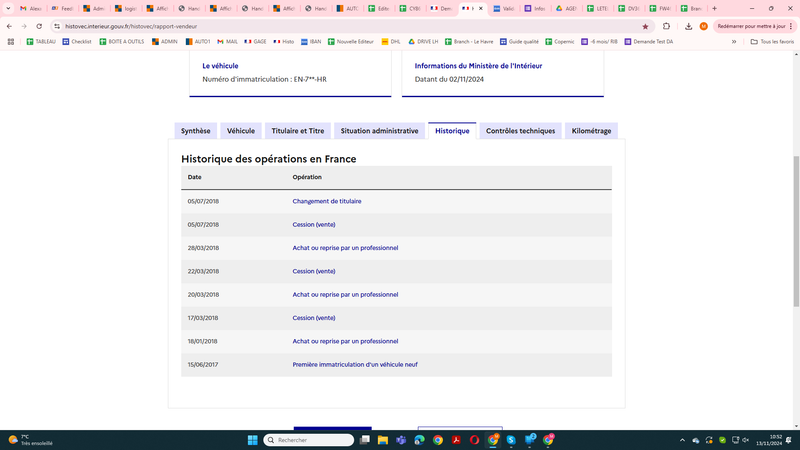Open the Situation administrative tab
Viewport: 800px width, 450px height.
(379, 131)
